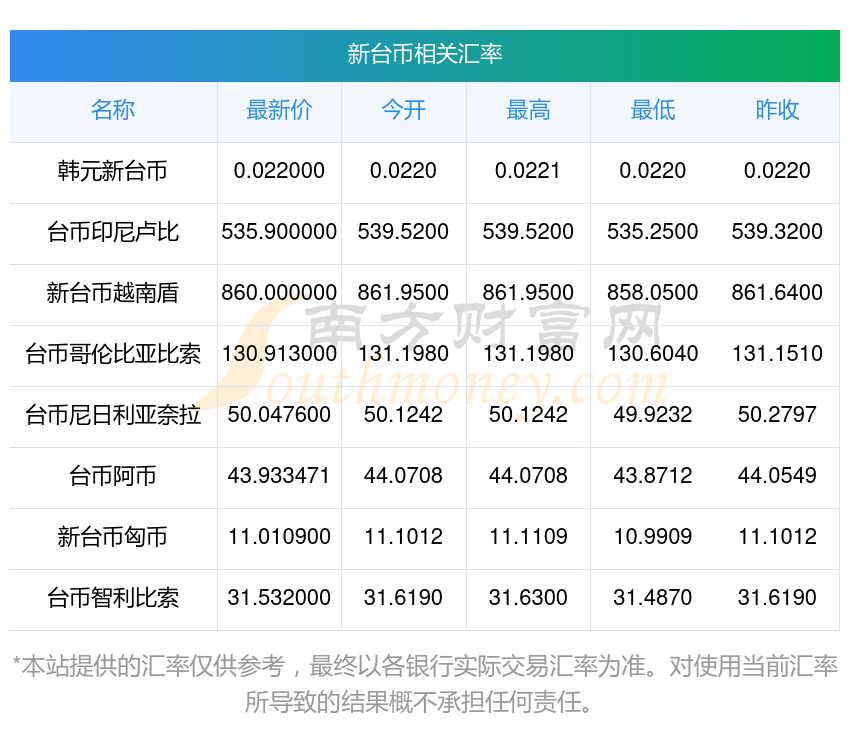Click the low value 858.0500

tap(653, 293)
